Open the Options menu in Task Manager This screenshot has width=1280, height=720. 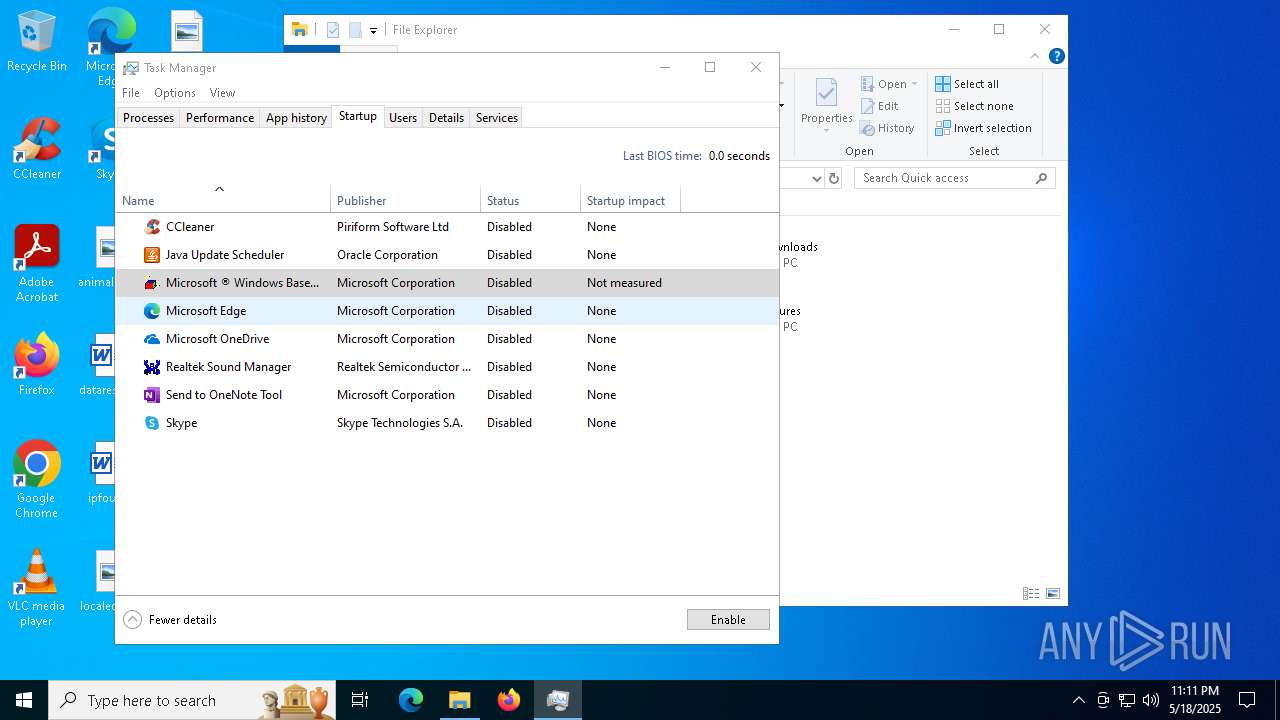click(x=175, y=93)
